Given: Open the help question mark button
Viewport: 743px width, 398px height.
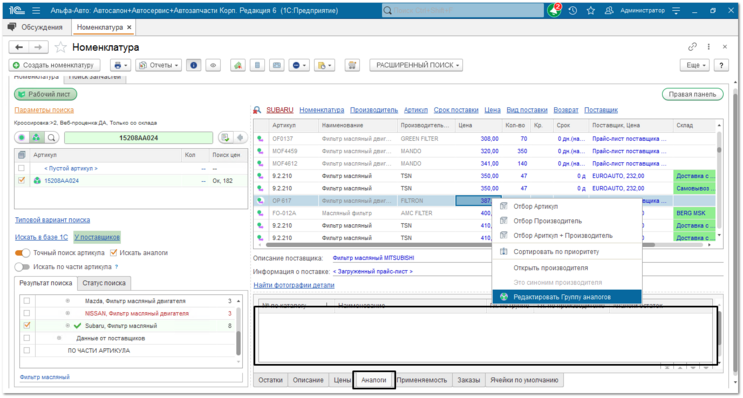Looking at the screenshot, I should click(x=721, y=65).
